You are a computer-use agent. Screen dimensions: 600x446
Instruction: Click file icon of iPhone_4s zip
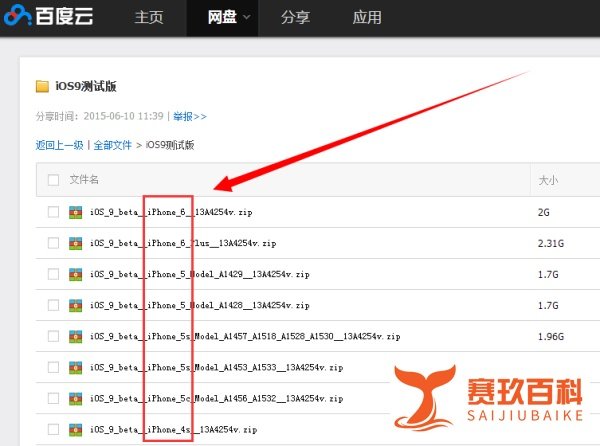click(75, 430)
